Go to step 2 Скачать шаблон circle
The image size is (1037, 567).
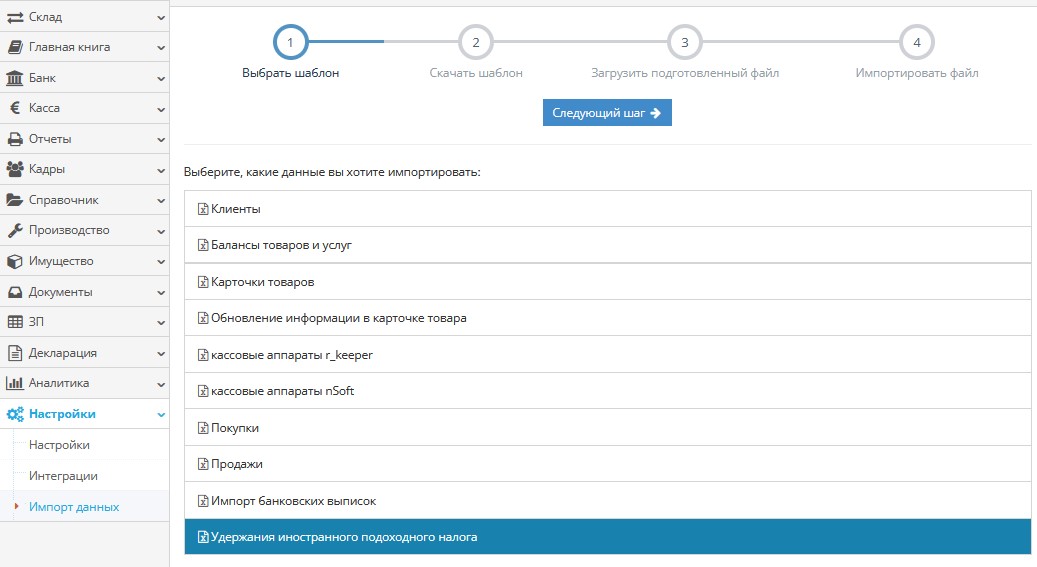pyautogui.click(x=476, y=42)
